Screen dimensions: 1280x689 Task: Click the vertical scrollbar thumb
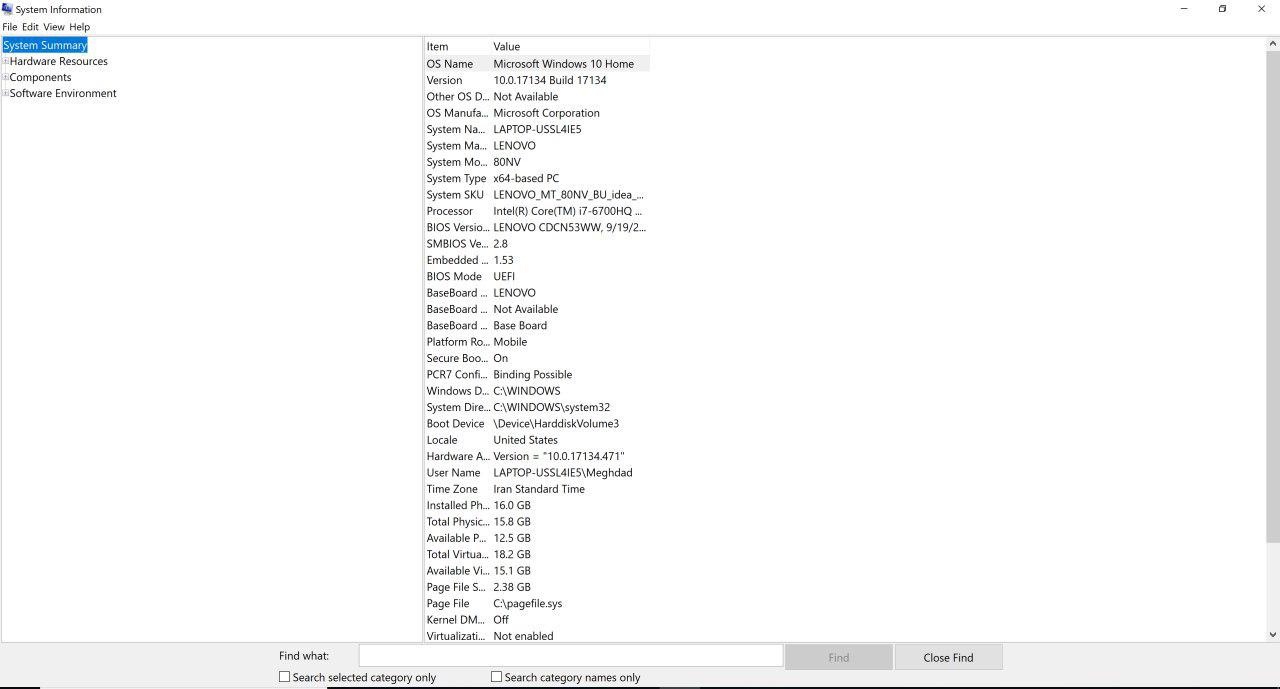coord(1272,297)
